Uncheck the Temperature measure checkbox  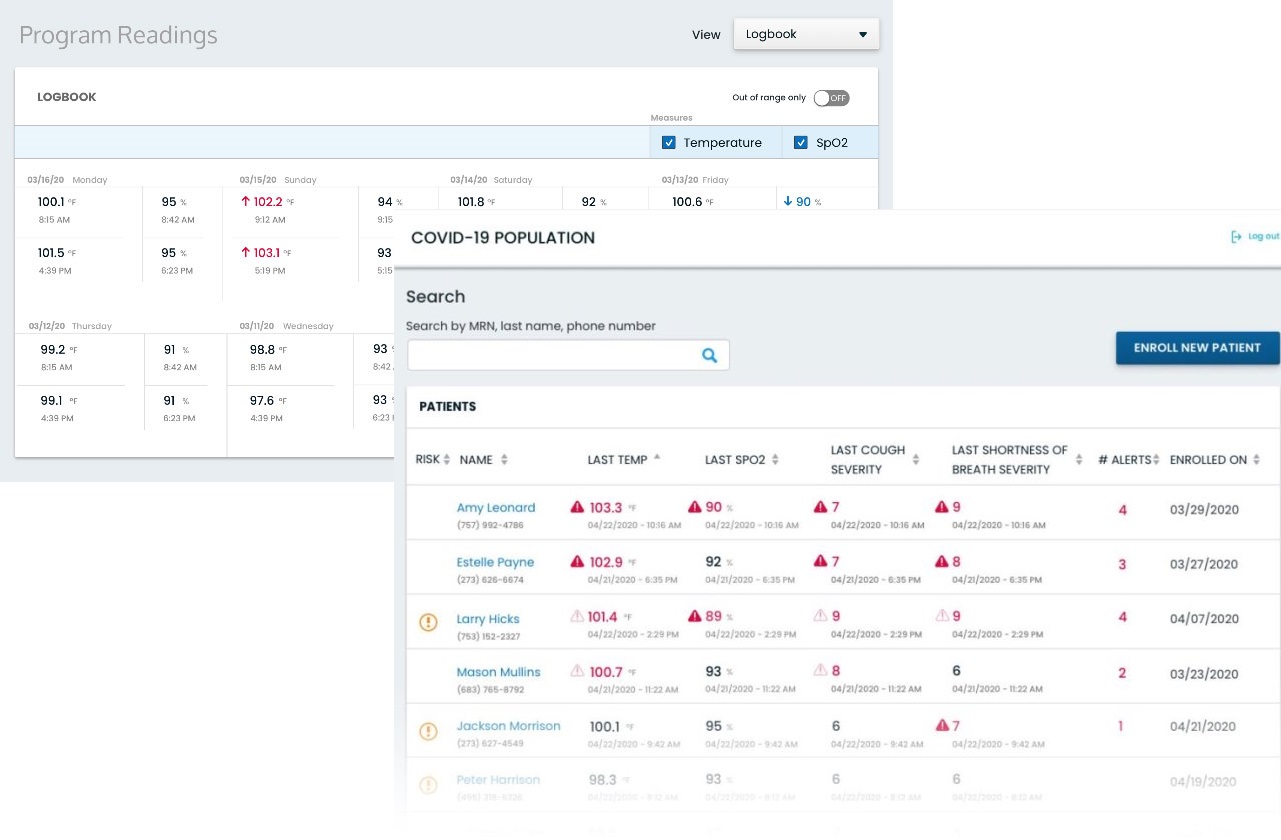(669, 143)
